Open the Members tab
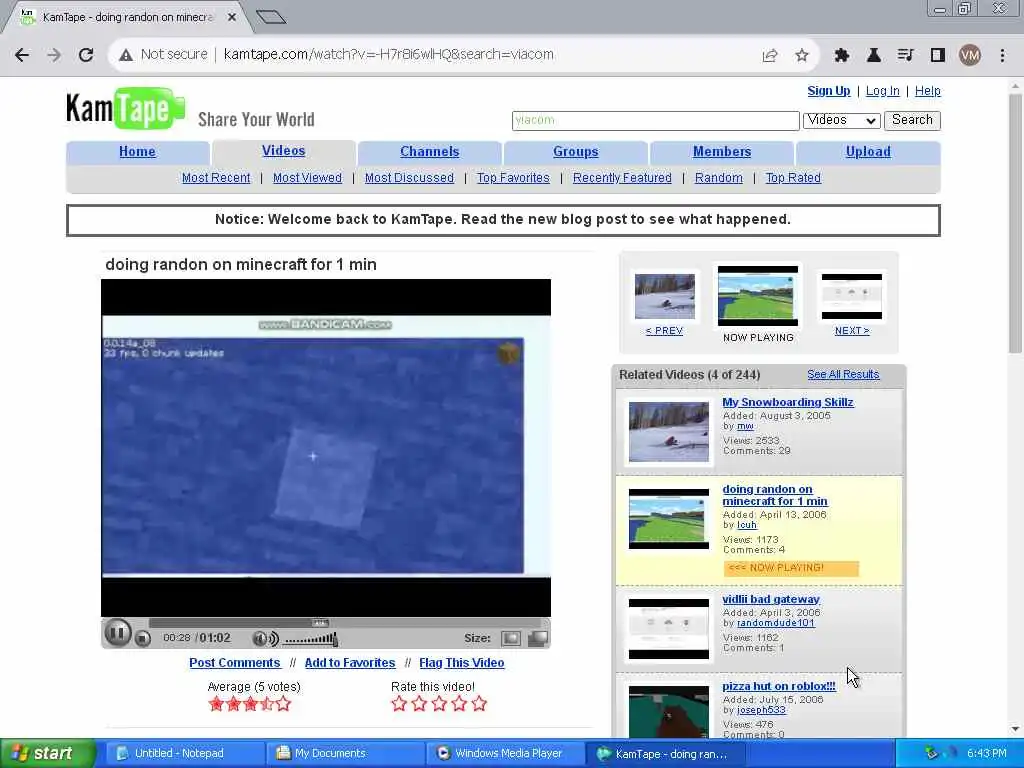 tap(722, 152)
